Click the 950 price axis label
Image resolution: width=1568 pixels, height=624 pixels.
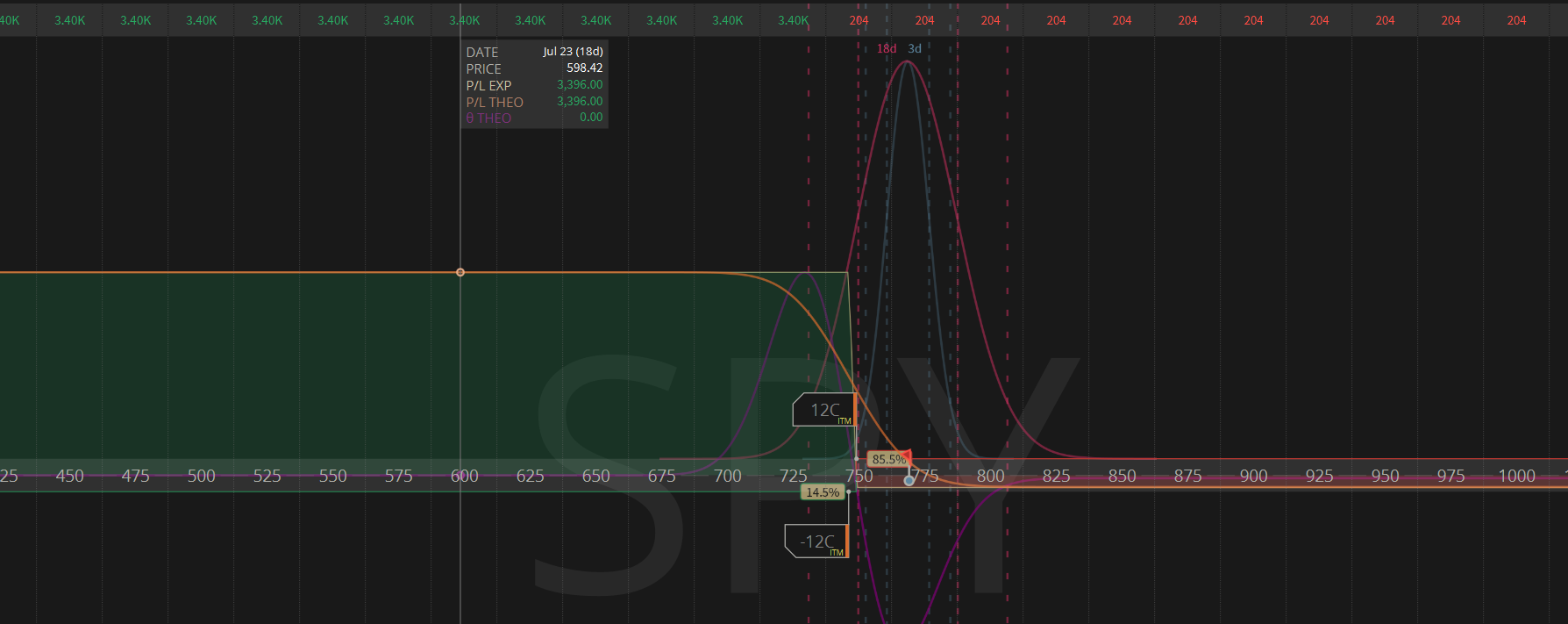tap(1386, 476)
